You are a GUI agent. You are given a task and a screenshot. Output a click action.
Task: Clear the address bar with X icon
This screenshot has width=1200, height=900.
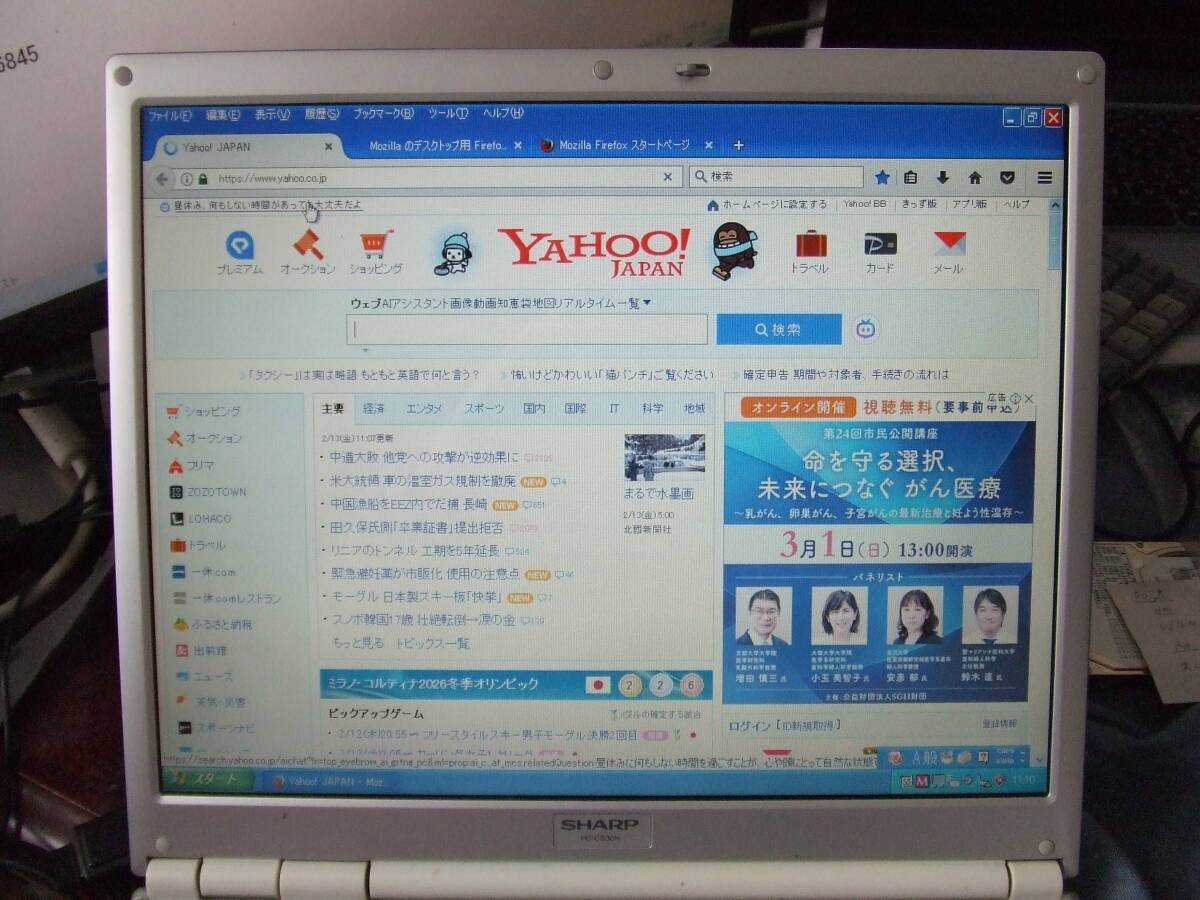[x=668, y=178]
